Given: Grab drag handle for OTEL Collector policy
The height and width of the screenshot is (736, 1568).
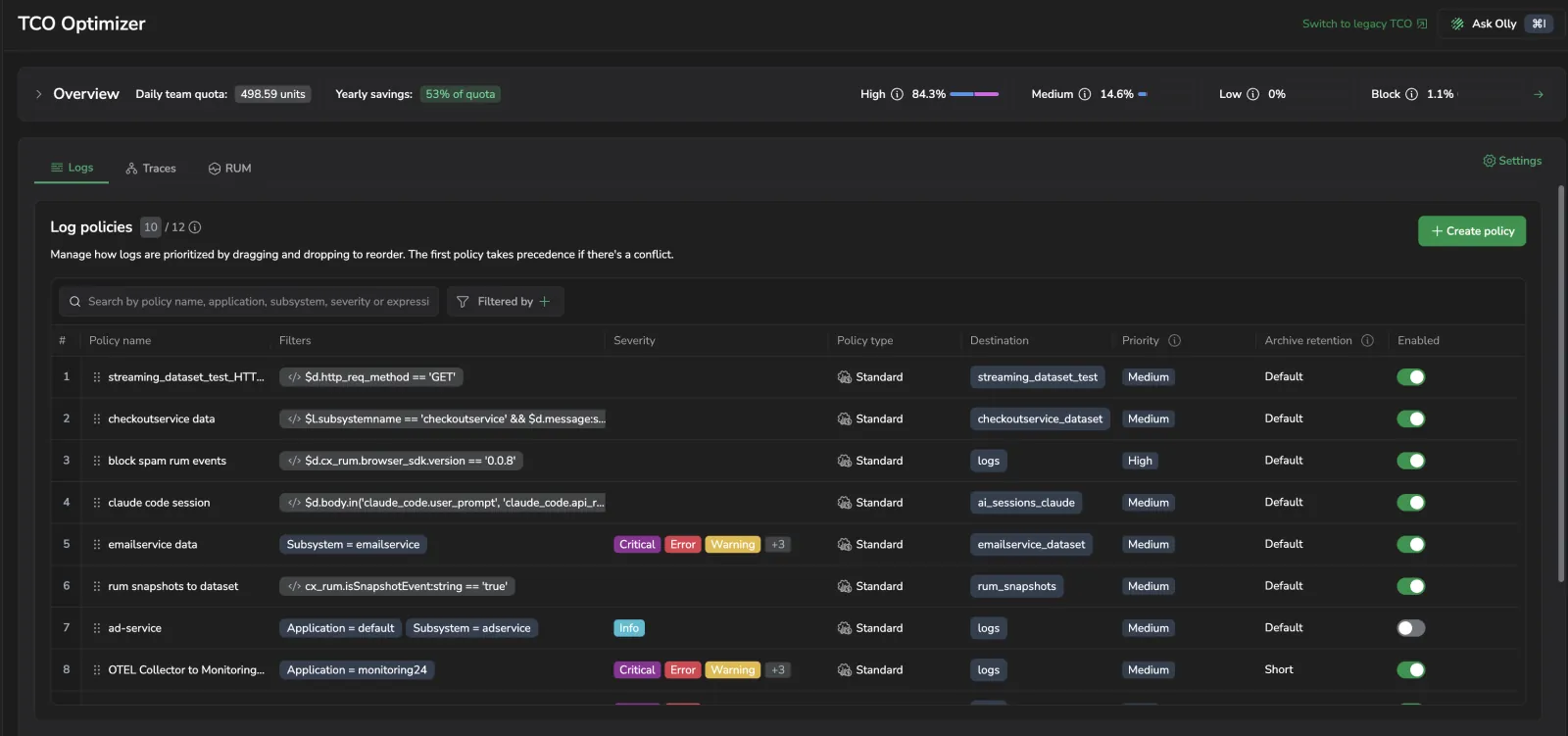Looking at the screenshot, I should pos(96,670).
